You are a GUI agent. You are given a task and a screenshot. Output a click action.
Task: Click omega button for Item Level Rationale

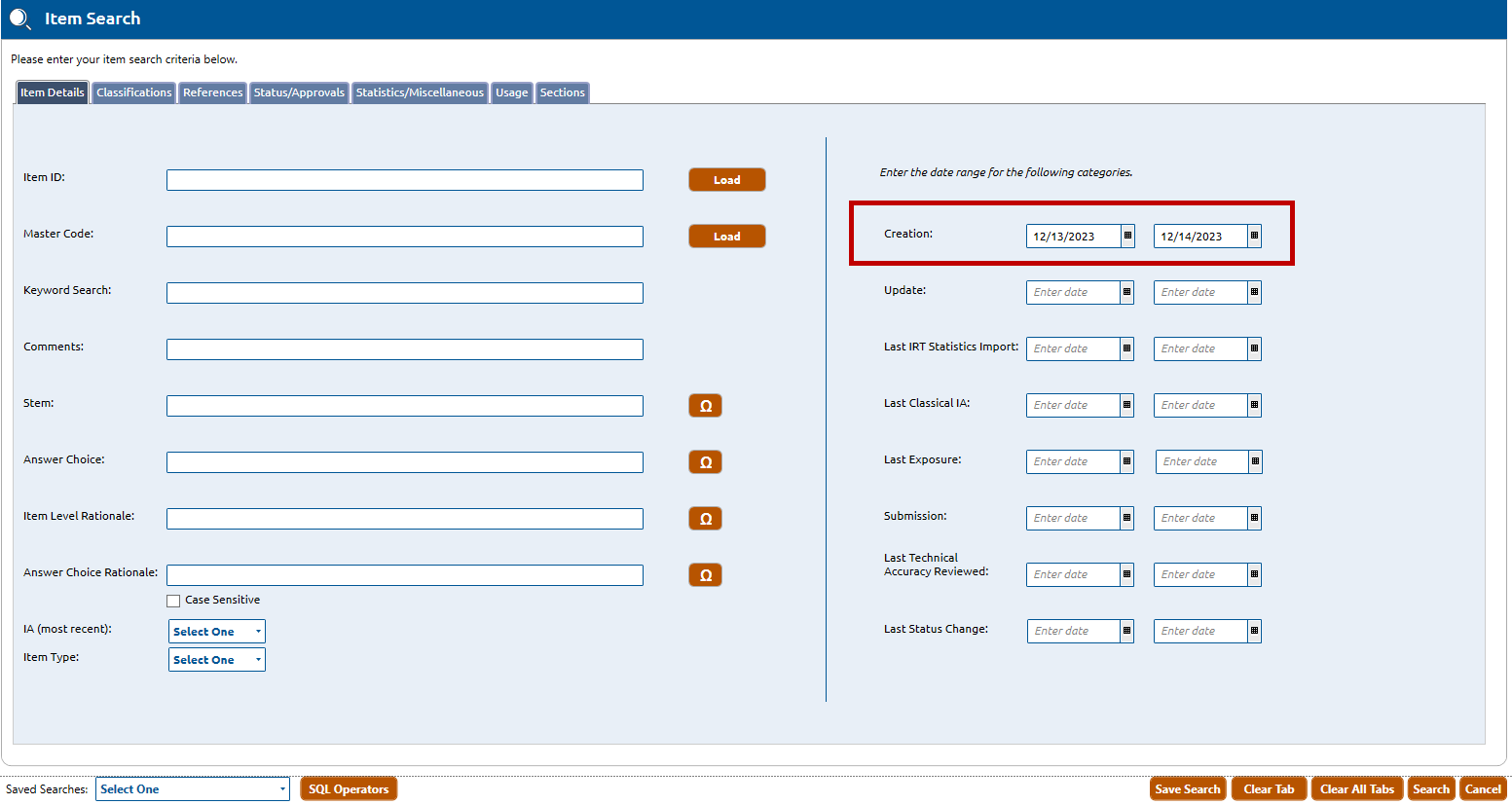coord(705,519)
